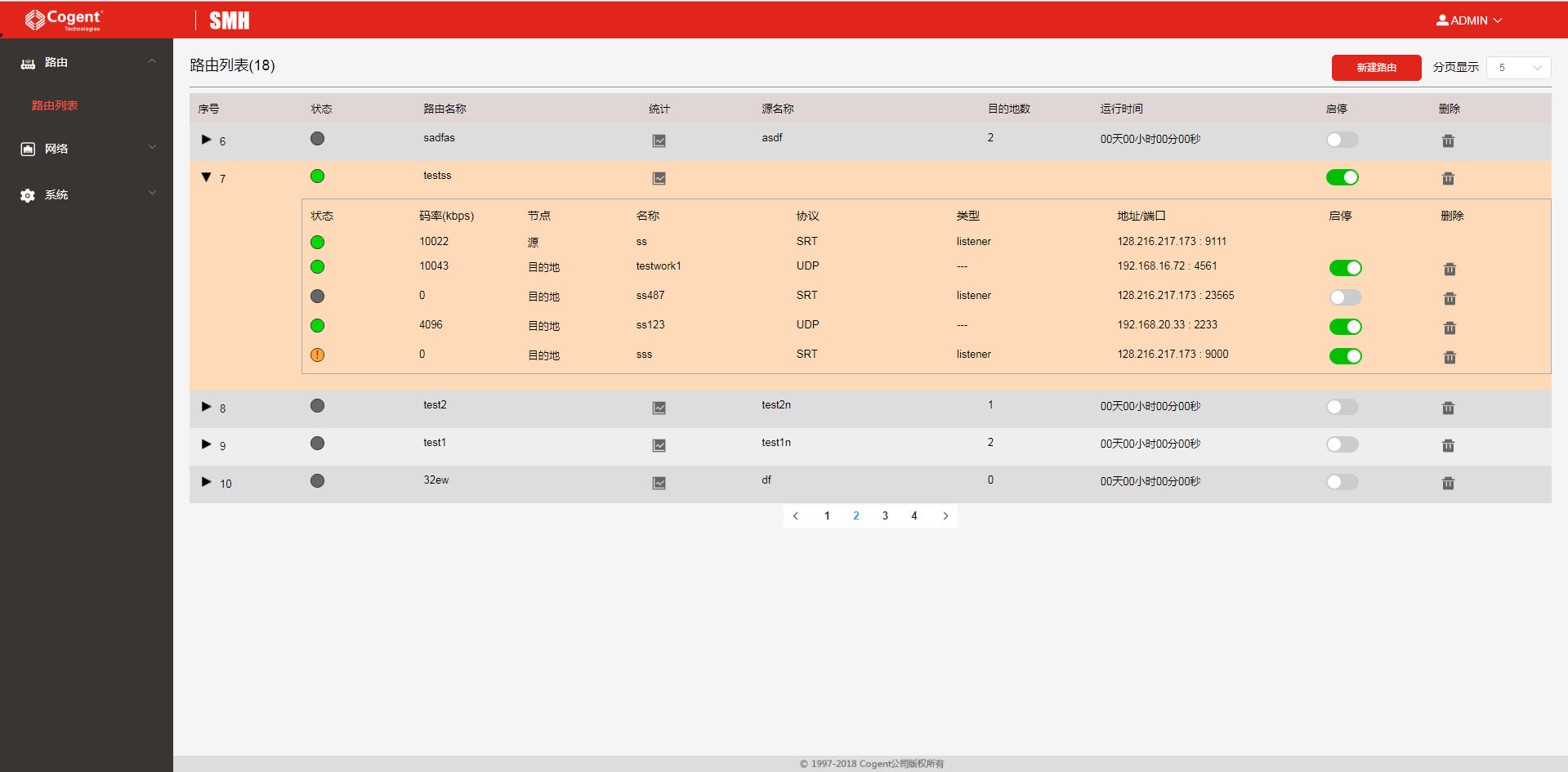Screen dimensions: 1568x772
Task: Delete destination ss123 trash icon
Action: pos(1450,328)
